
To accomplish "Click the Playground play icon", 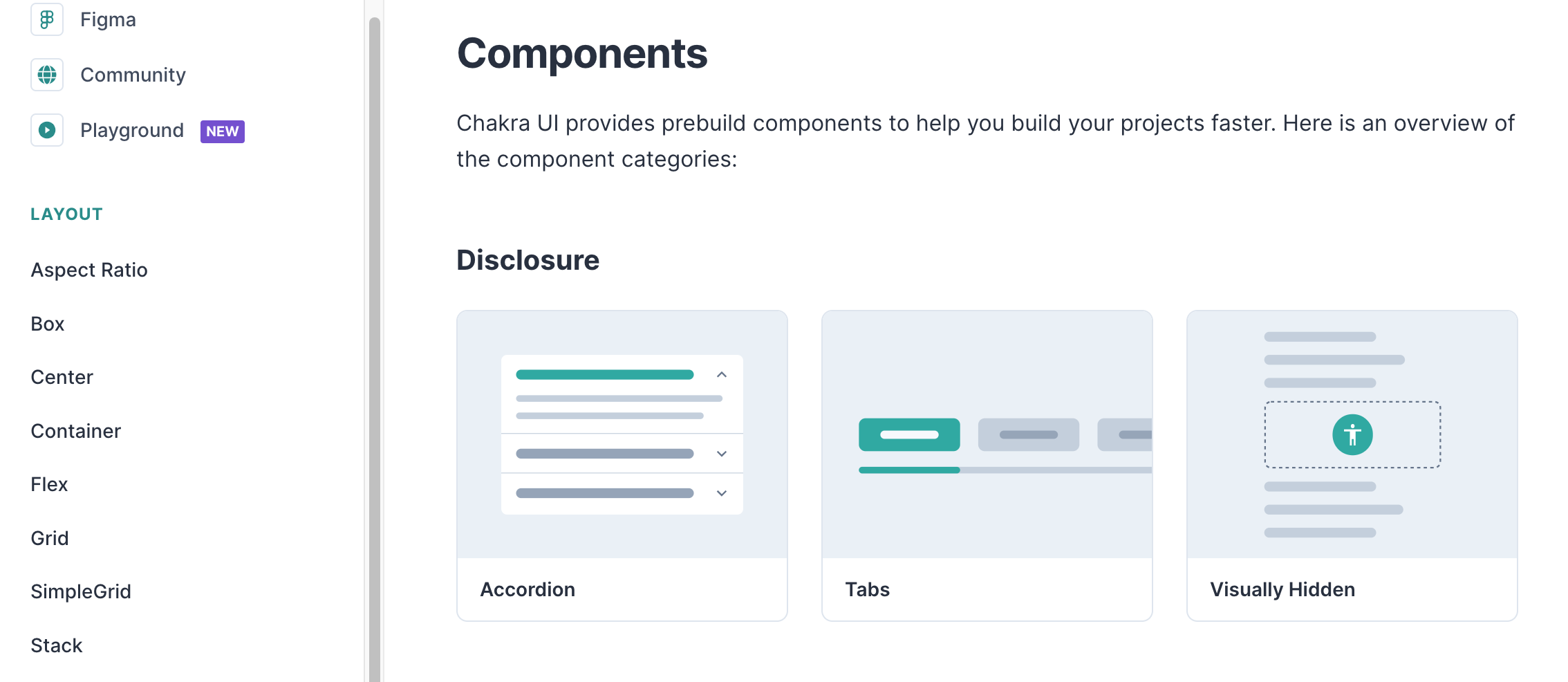I will (47, 130).
